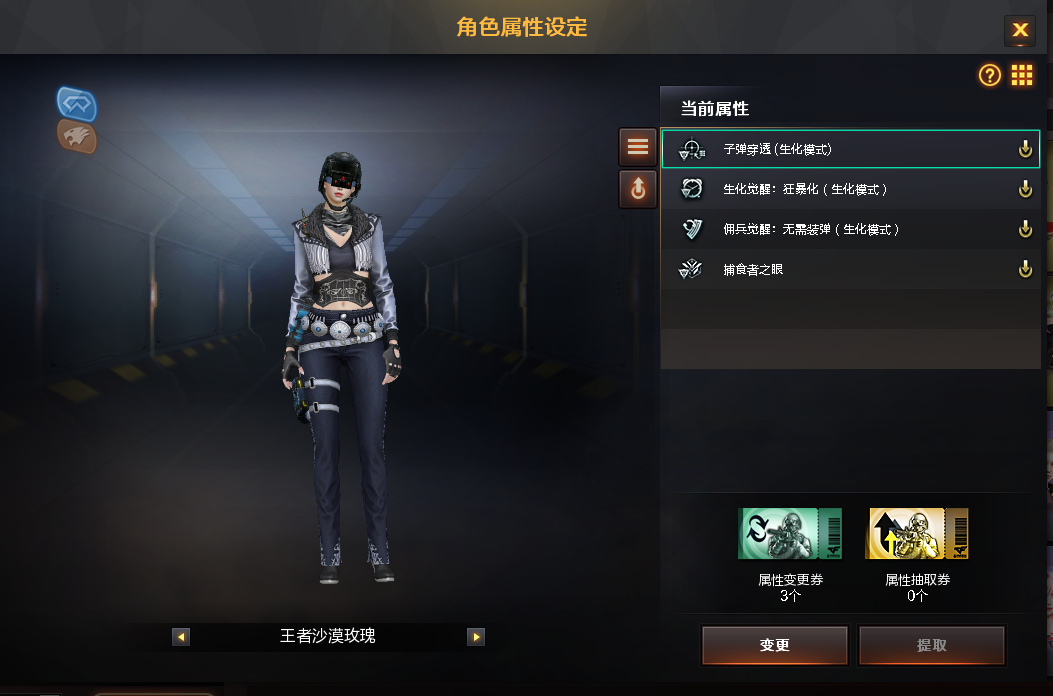
Task: Switch to previous character with left arrow
Action: click(x=181, y=636)
